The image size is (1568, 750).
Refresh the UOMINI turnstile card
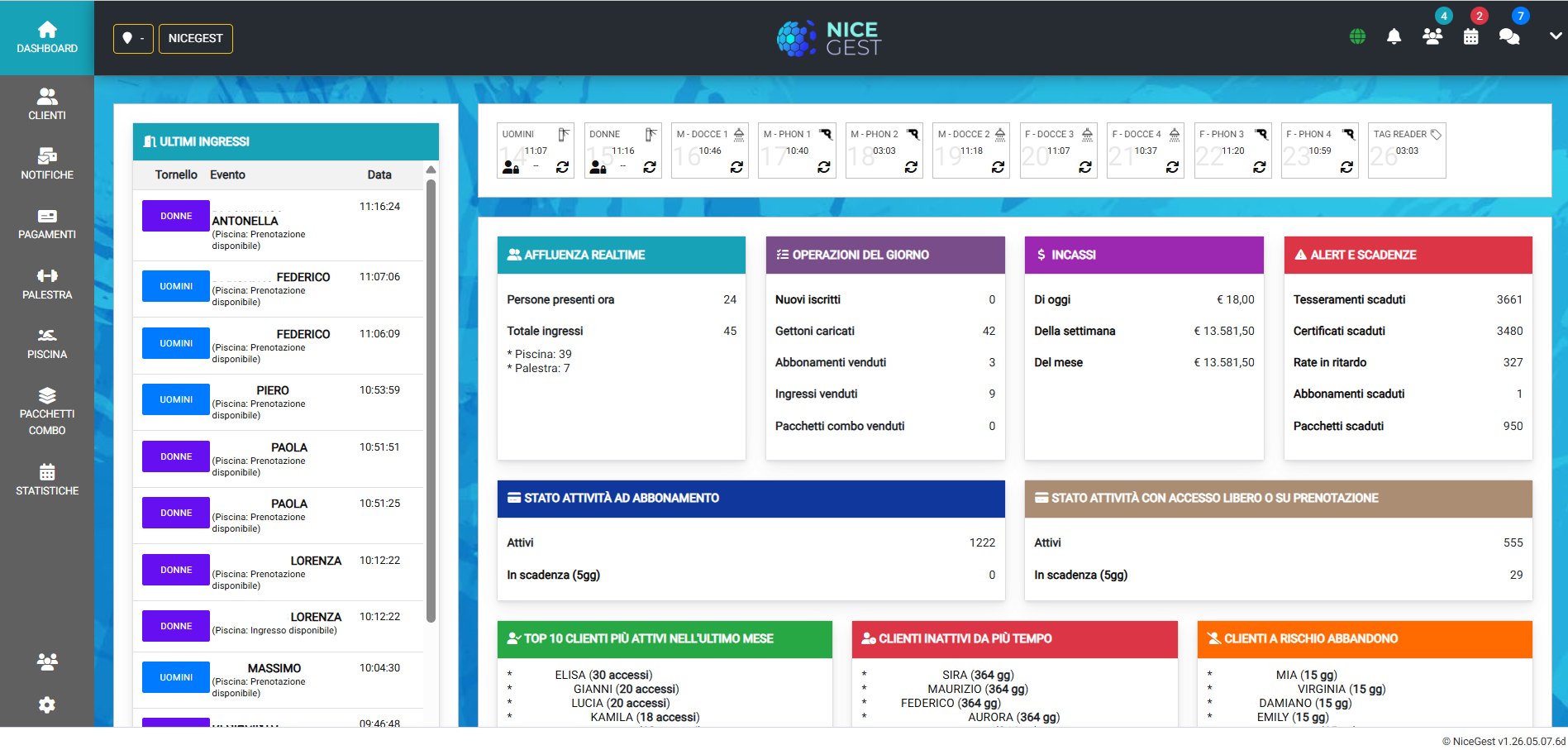[x=562, y=167]
